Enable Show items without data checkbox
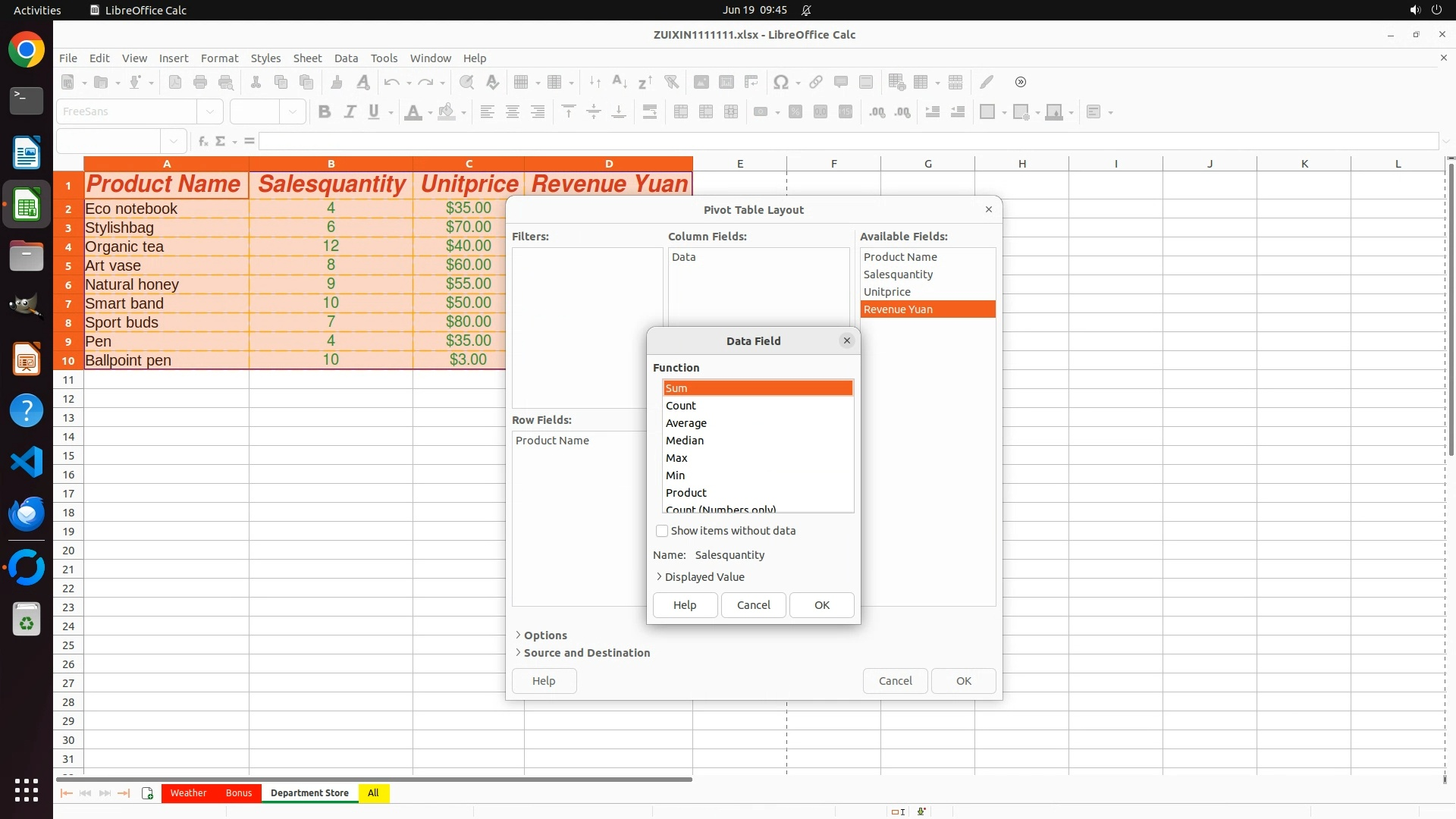 tap(662, 531)
